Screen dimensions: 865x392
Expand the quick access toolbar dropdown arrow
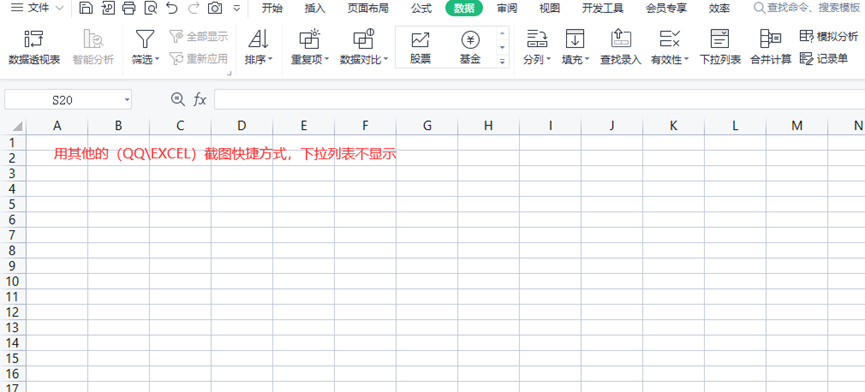[x=237, y=8]
